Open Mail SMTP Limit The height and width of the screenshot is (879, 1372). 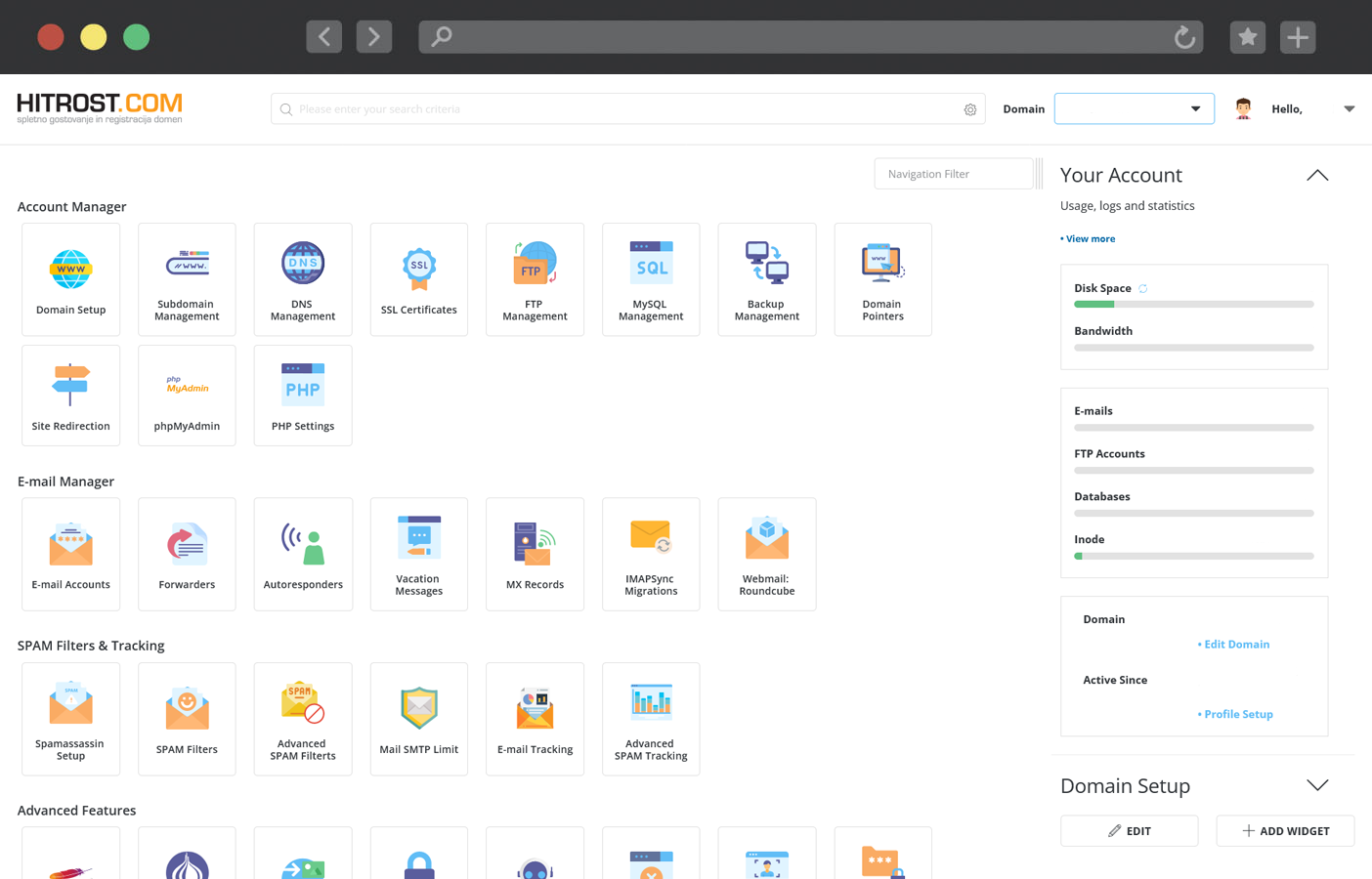click(x=419, y=719)
